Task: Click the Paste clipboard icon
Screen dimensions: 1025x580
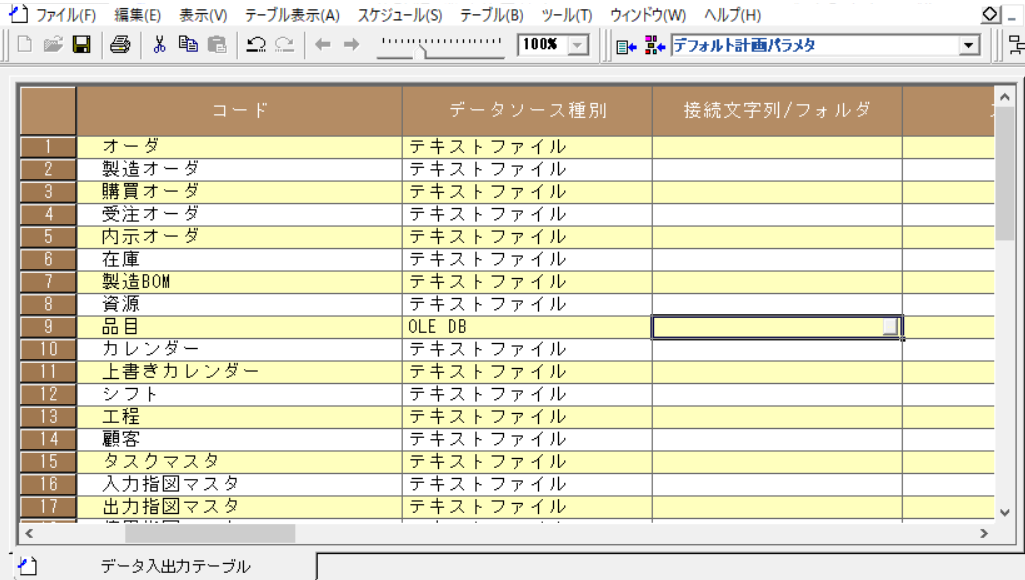Action: pos(217,44)
